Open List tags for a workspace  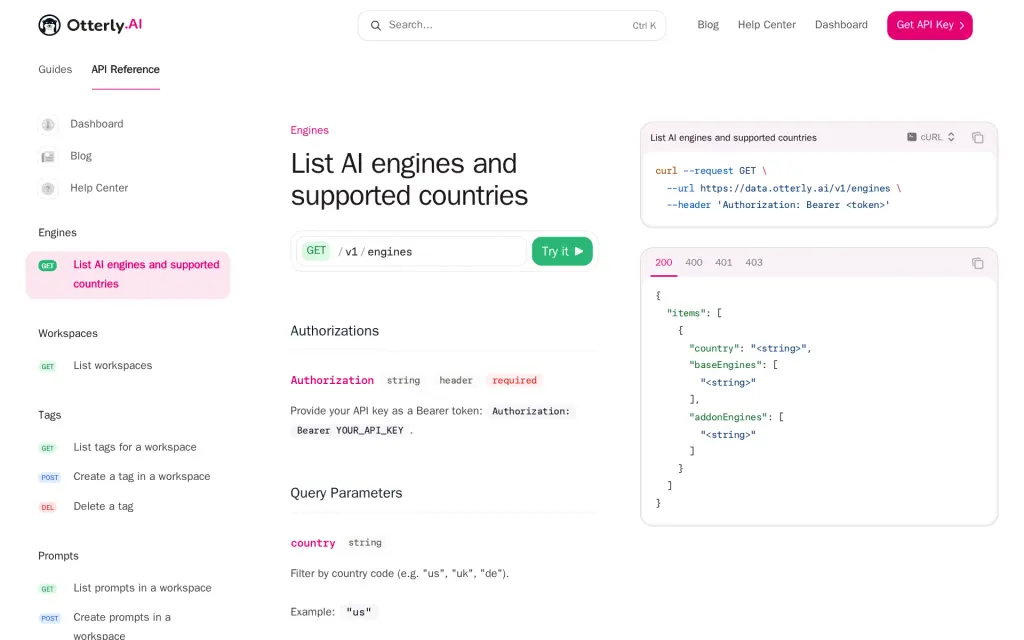point(135,447)
